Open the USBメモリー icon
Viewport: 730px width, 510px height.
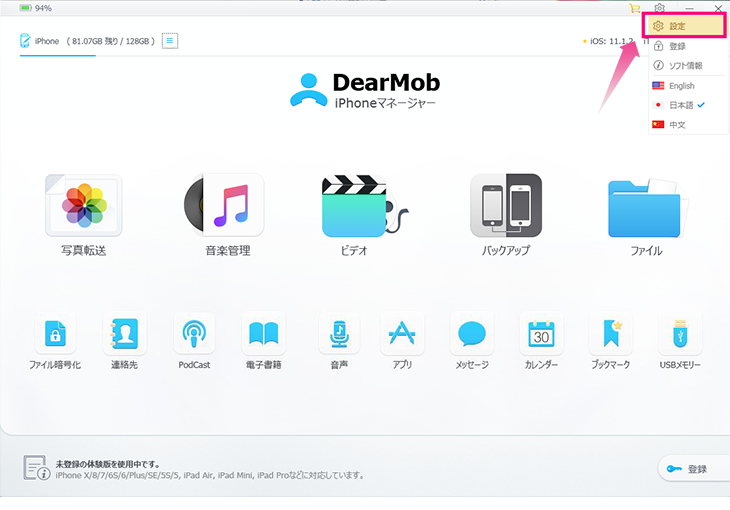point(680,333)
